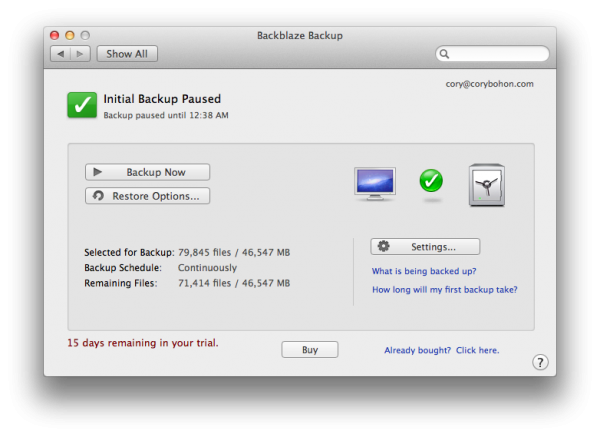Open help with the question mark button

point(540,362)
